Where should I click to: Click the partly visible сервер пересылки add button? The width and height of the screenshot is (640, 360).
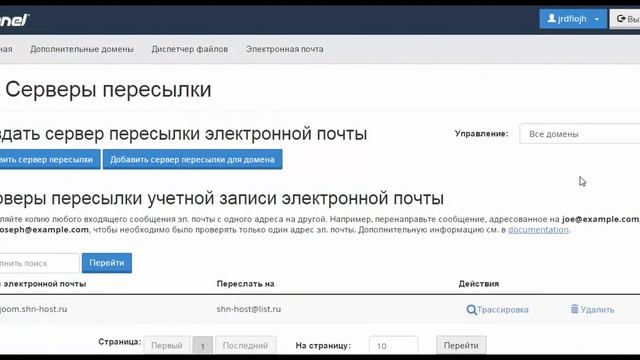(50, 159)
